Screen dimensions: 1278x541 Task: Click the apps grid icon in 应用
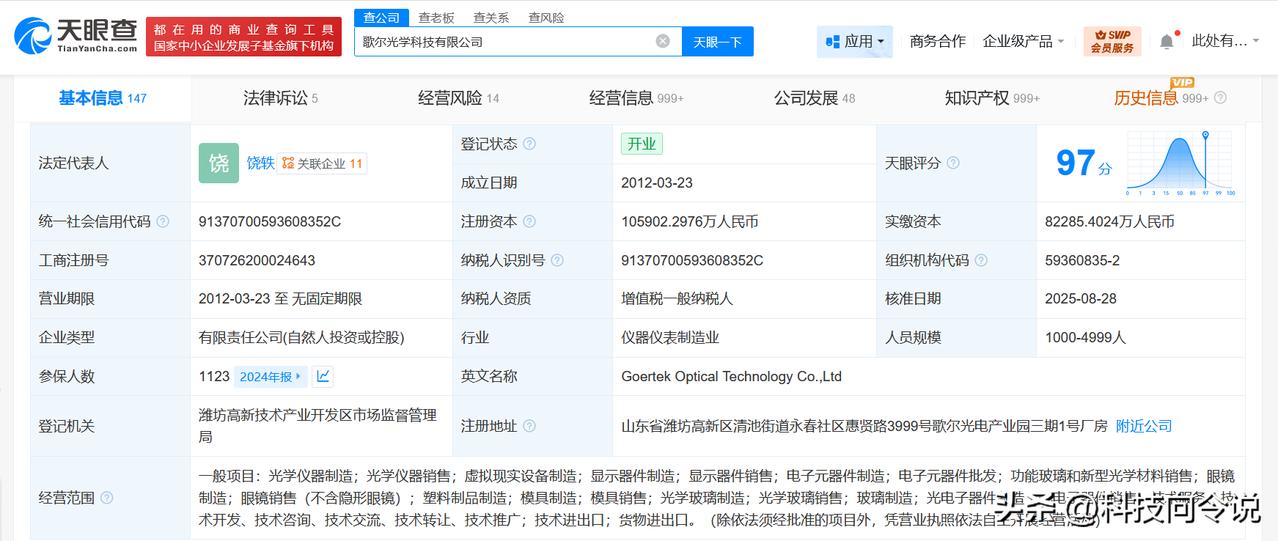pyautogui.click(x=832, y=41)
